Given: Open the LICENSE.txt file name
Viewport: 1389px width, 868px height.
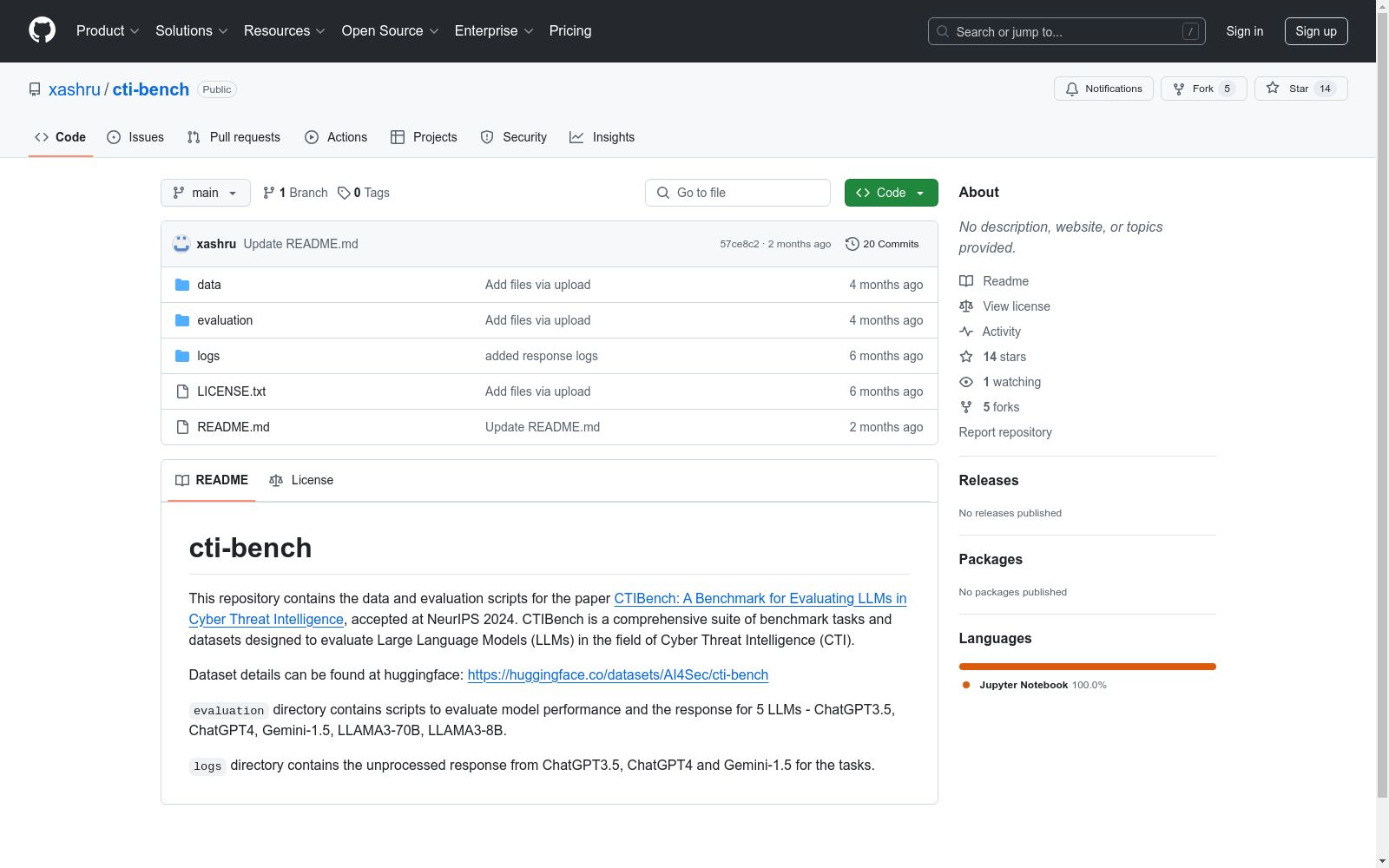Looking at the screenshot, I should tap(232, 391).
